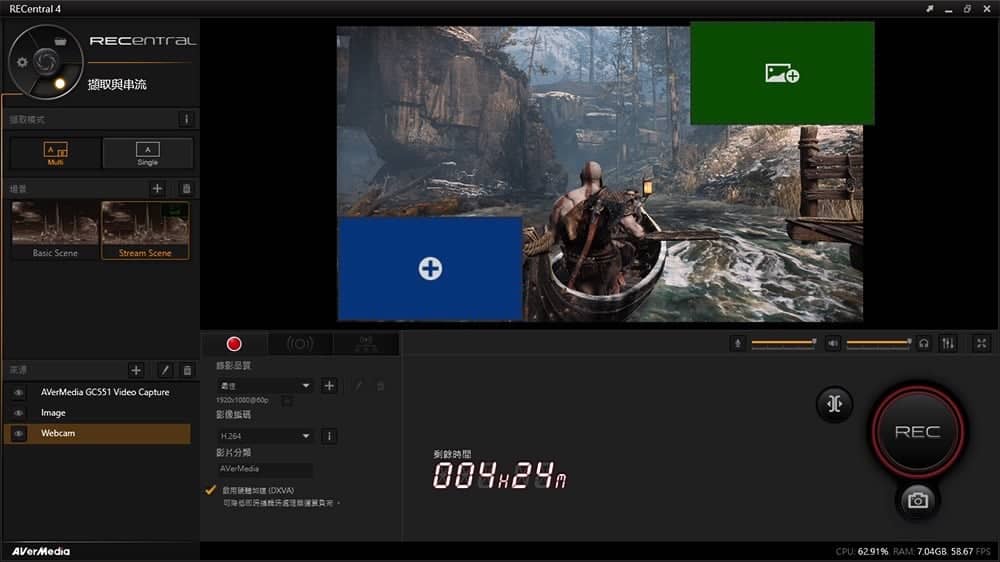The width and height of the screenshot is (1000, 562).
Task: Select the Image source row
Action: coord(98,413)
